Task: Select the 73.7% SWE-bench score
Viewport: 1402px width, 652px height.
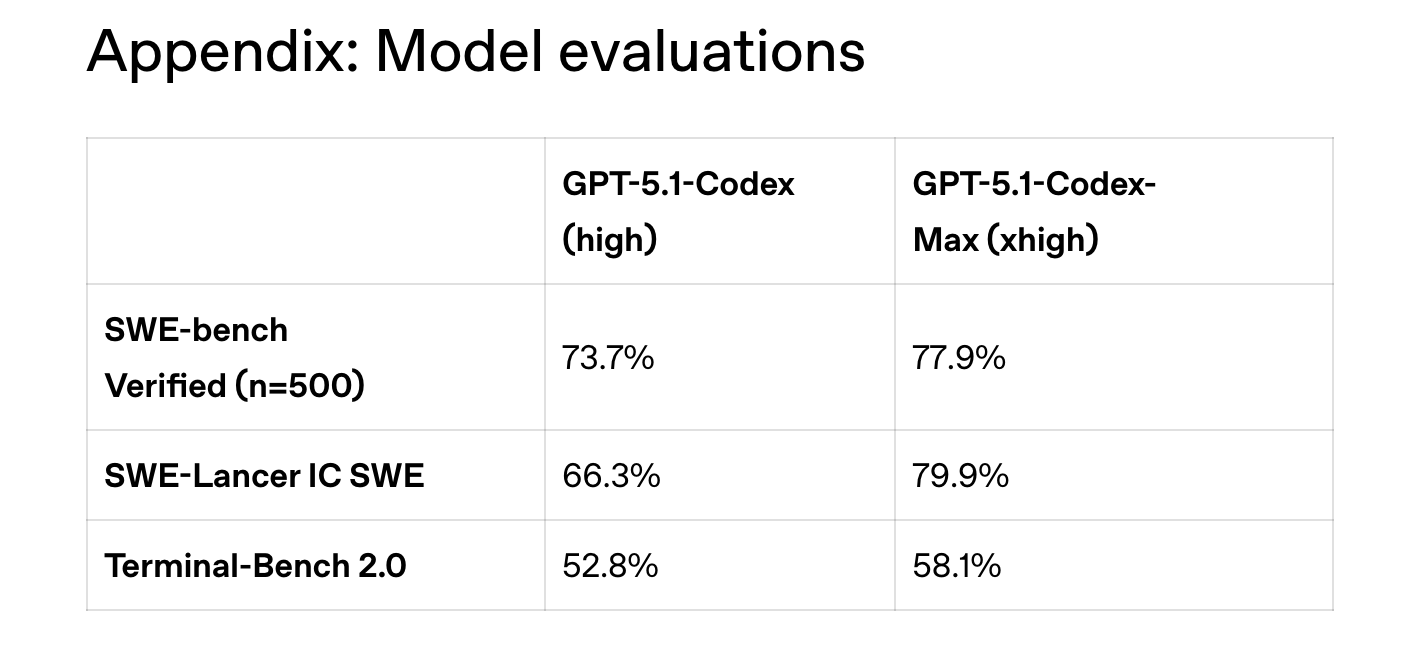Action: tap(608, 357)
